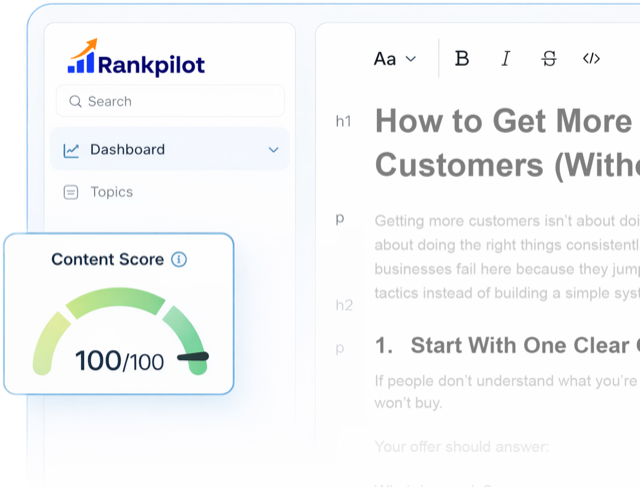Click the Content Score title
Screen dimensions: 640x487
tap(107, 259)
